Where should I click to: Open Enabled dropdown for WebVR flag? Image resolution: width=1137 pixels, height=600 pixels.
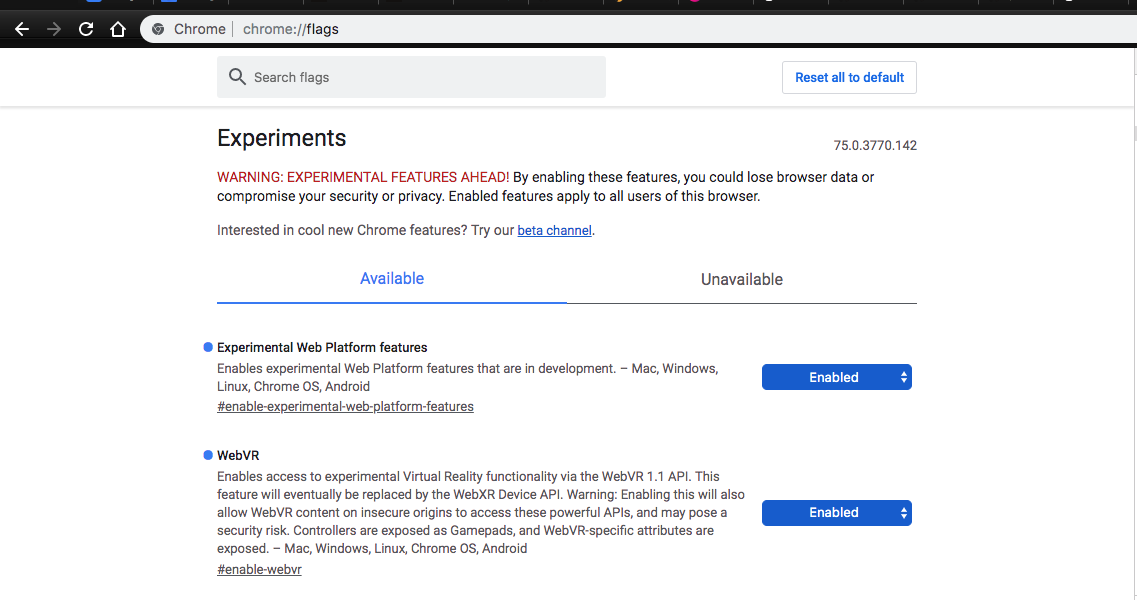point(837,513)
